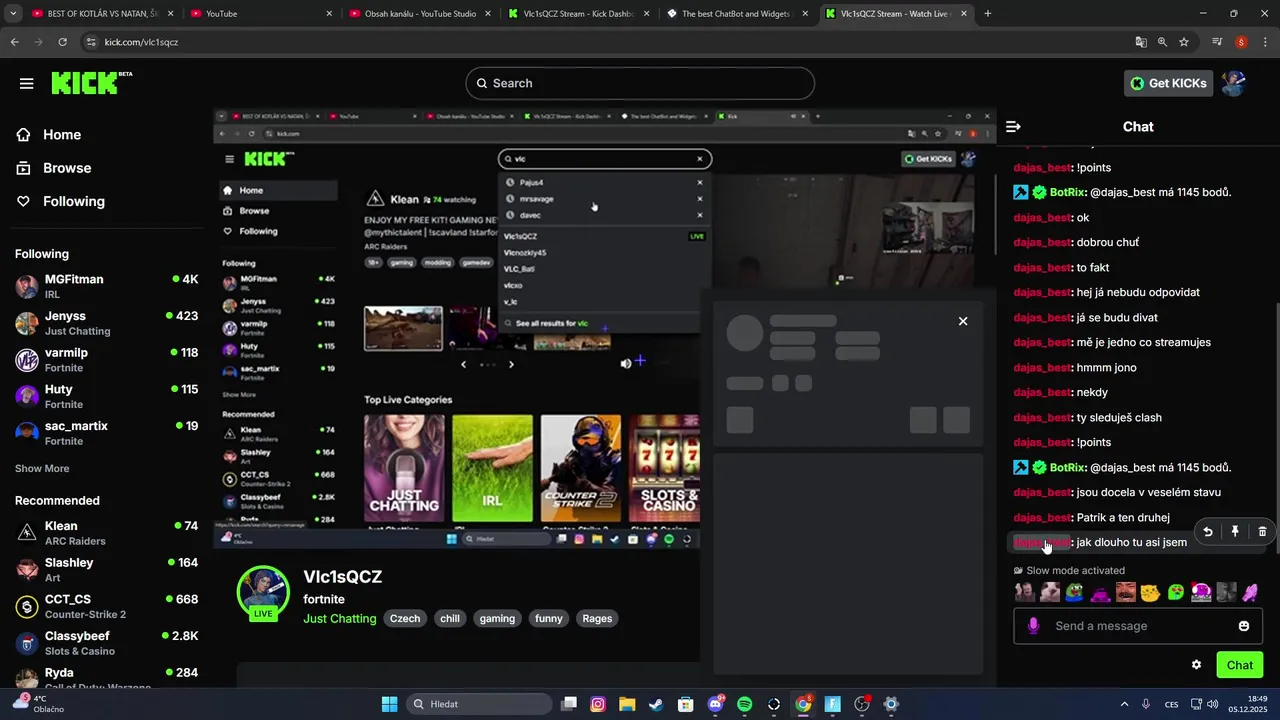Open Huty channel in Following list
The height and width of the screenshot is (720, 1280).
106,396
